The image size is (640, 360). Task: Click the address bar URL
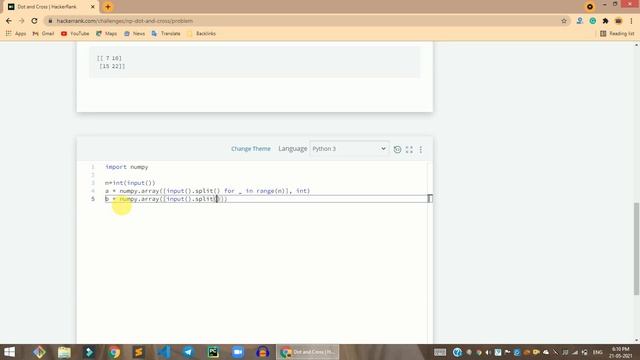[x=124, y=21]
